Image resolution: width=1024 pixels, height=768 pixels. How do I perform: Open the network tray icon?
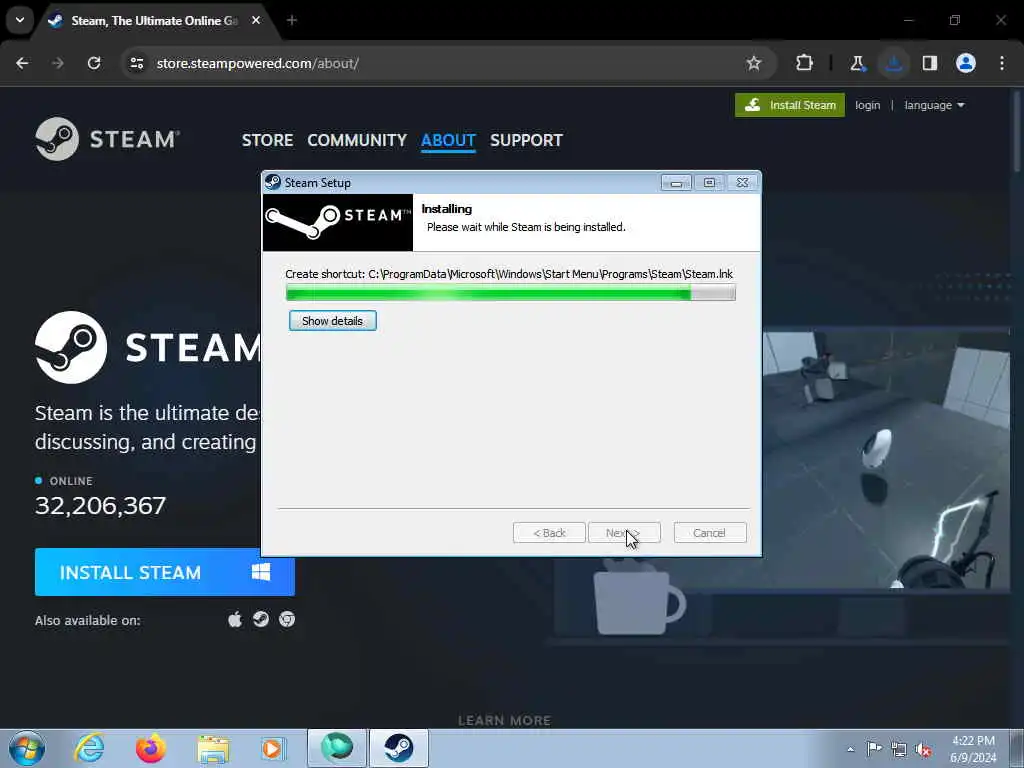click(x=899, y=749)
